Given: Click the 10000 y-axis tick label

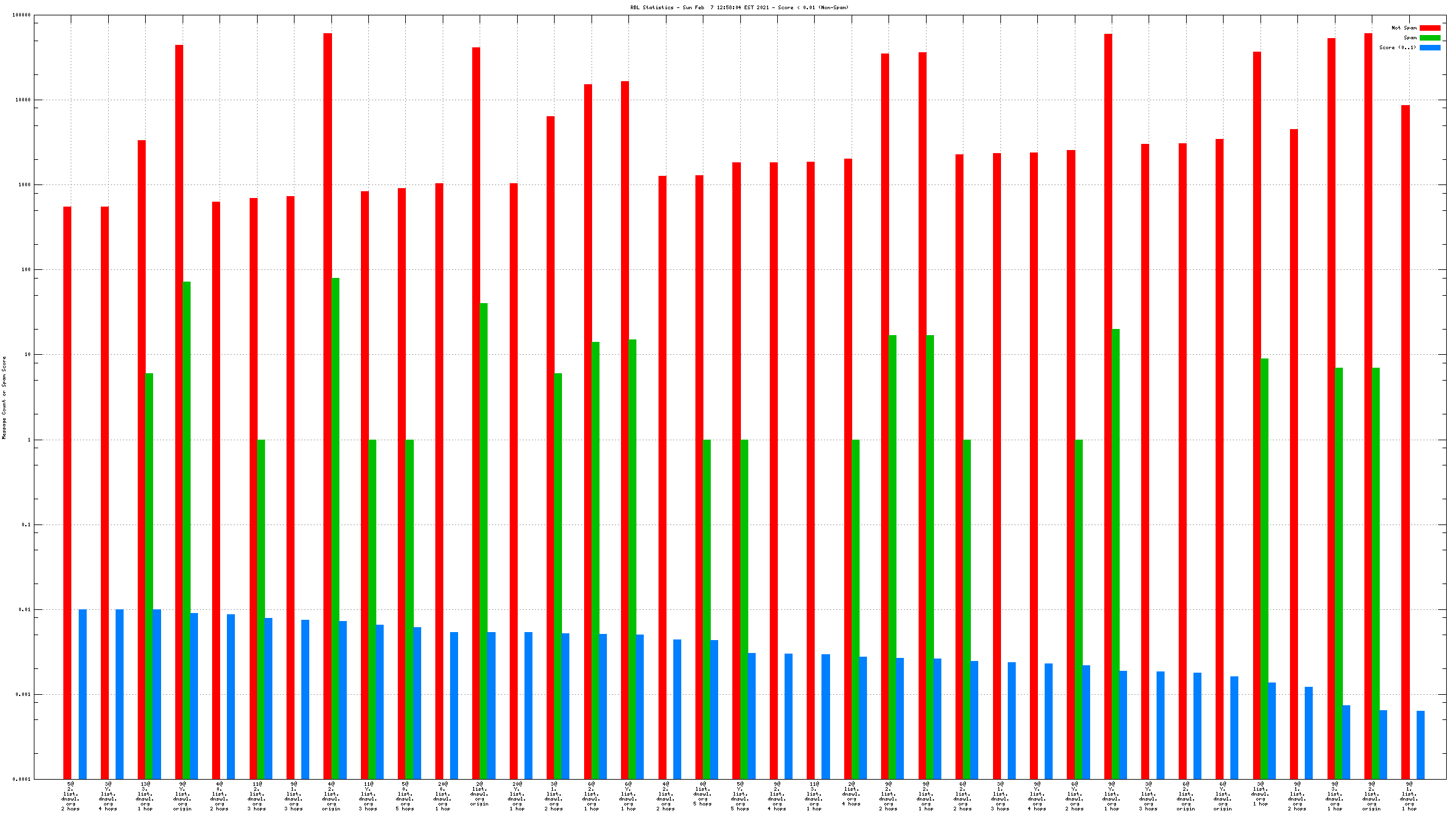Looking at the screenshot, I should pyautogui.click(x=22, y=100).
